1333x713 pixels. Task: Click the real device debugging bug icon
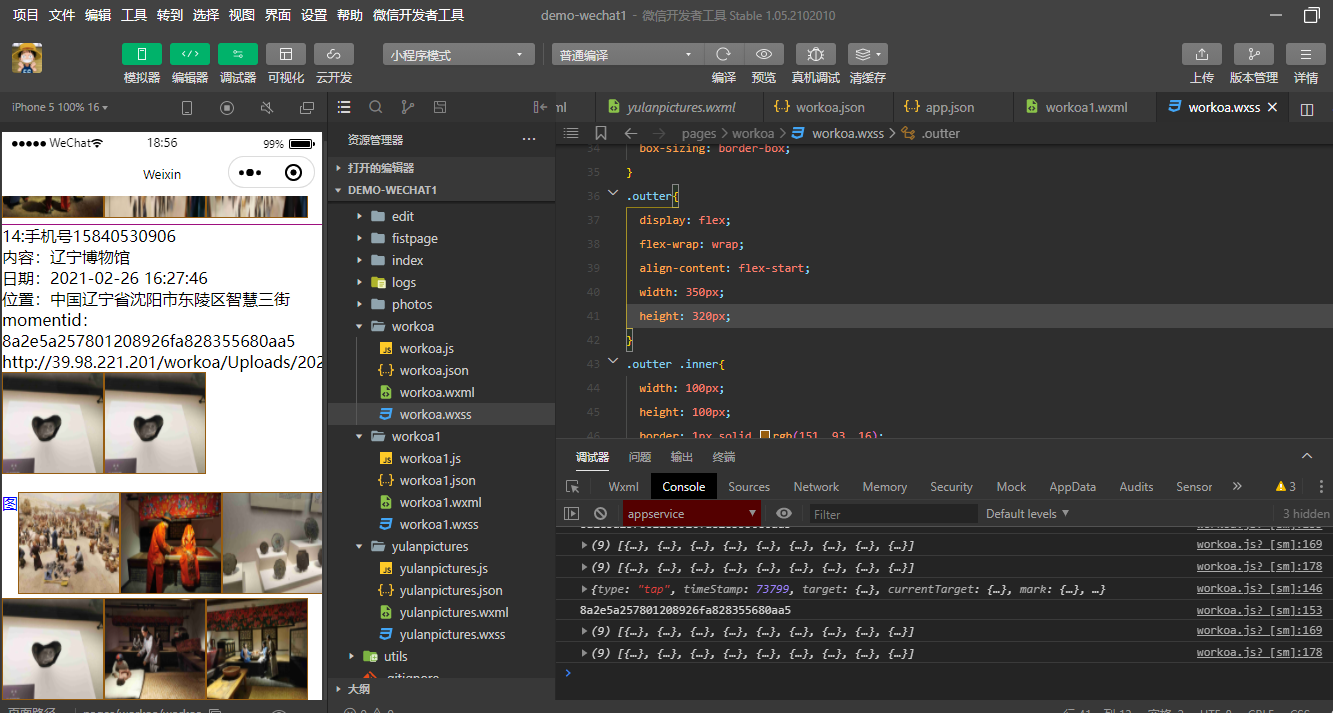[816, 54]
